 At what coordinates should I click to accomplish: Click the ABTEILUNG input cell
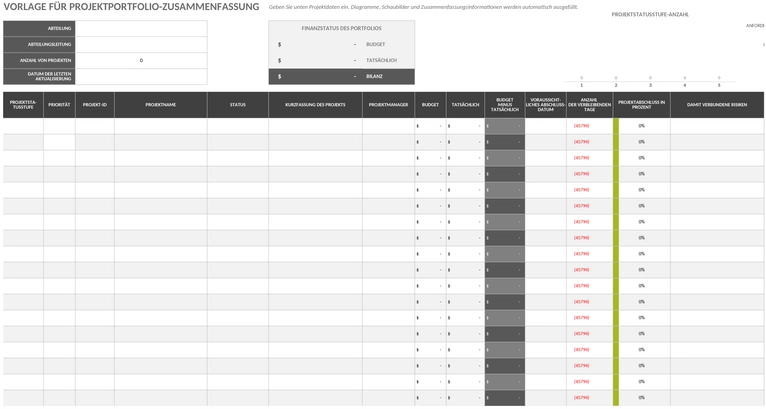point(141,28)
